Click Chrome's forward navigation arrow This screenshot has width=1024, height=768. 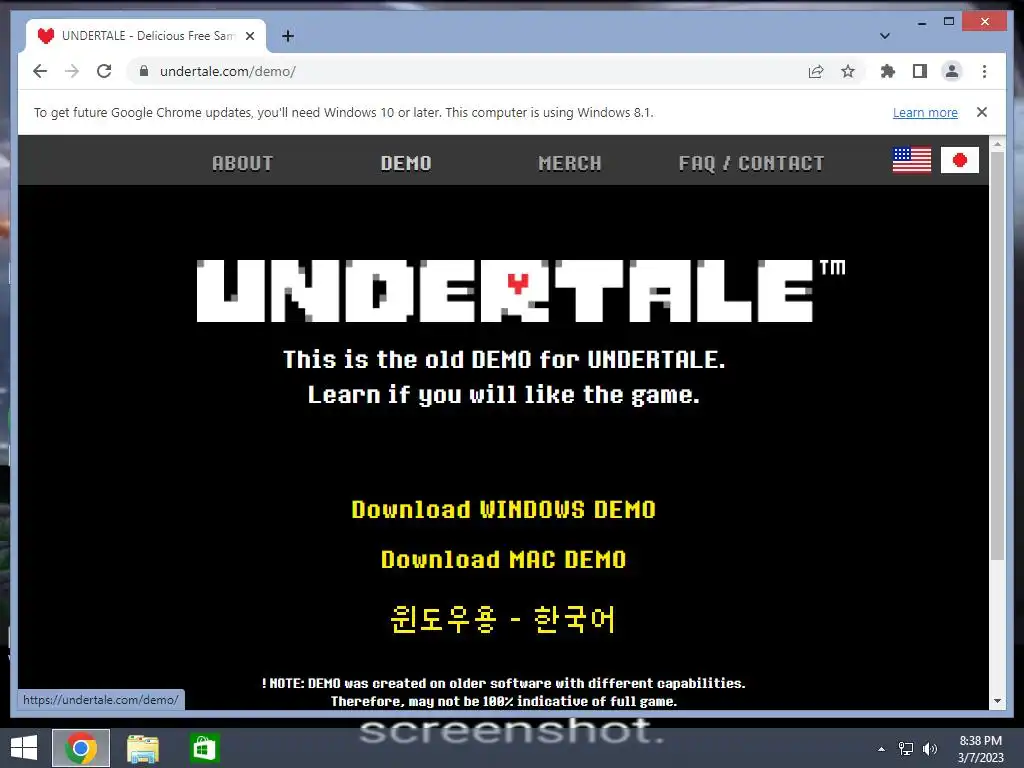(x=72, y=71)
